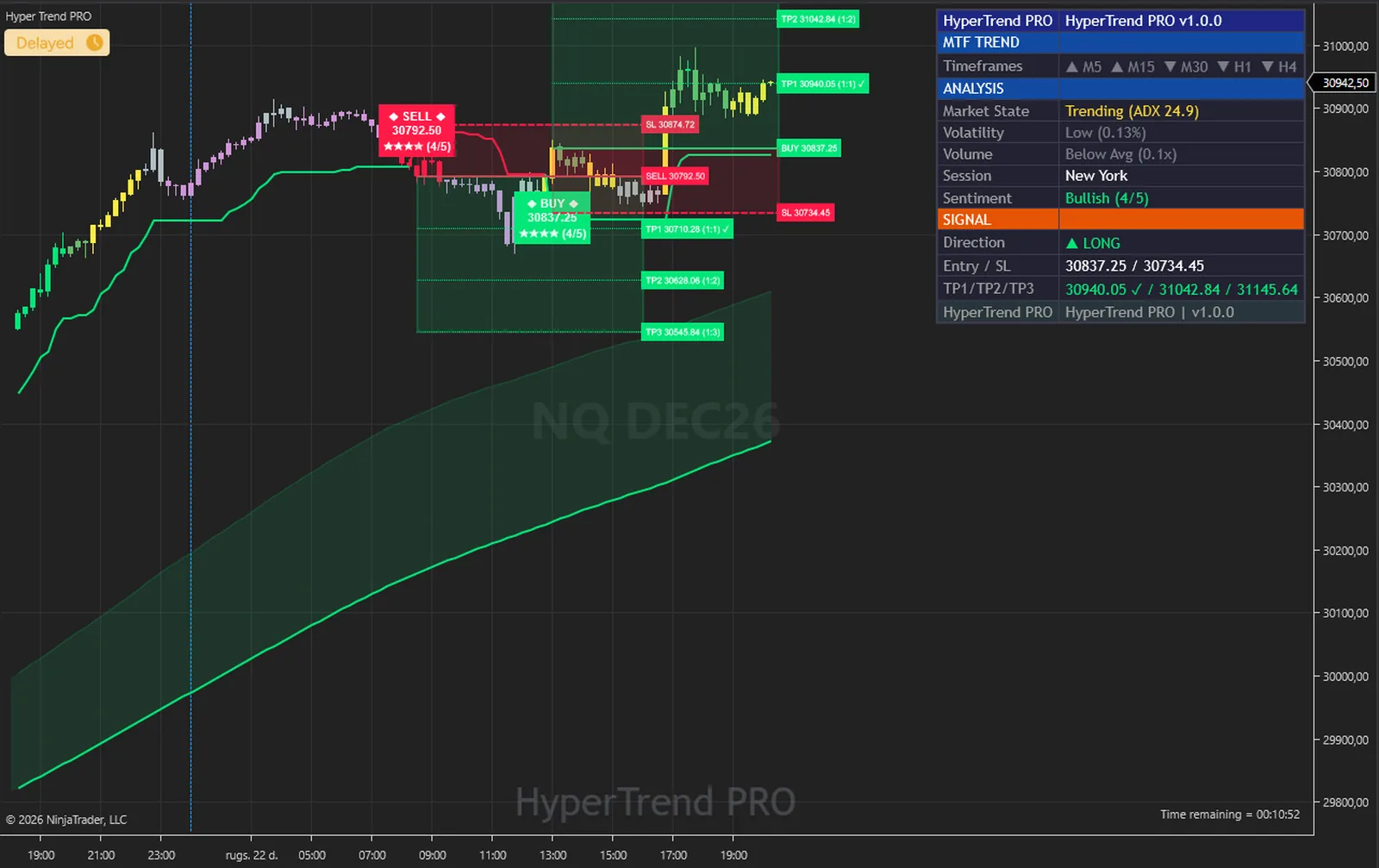Click the M30 down-arrow trend icon
This screenshot has width=1379, height=868.
click(1170, 66)
